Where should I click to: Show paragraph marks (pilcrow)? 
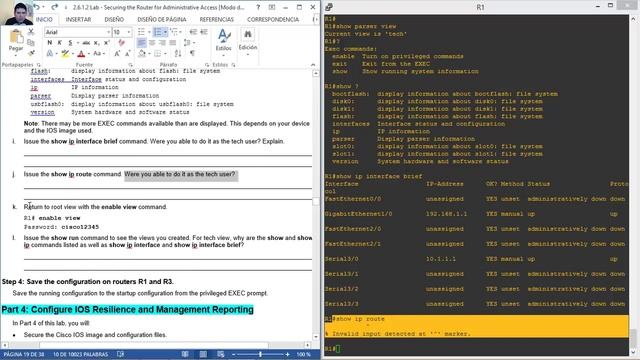pyautogui.click(x=192, y=53)
